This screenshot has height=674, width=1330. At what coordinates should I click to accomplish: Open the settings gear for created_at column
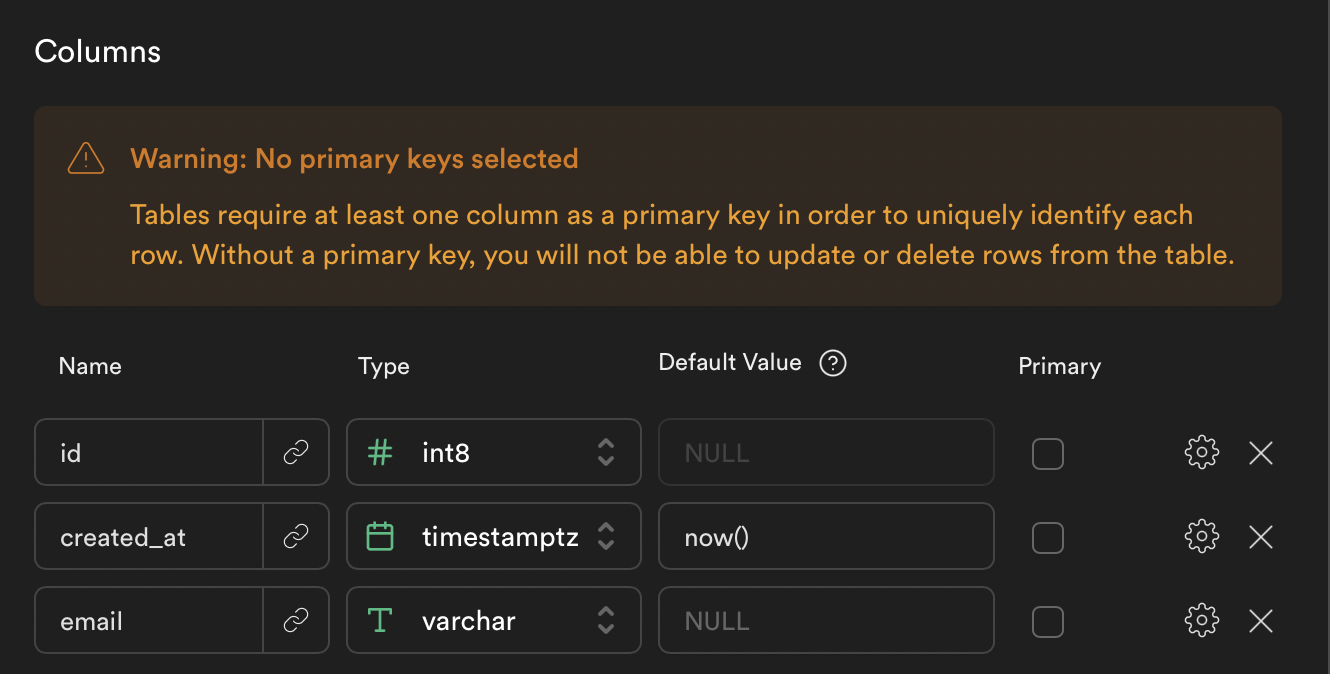(1201, 536)
